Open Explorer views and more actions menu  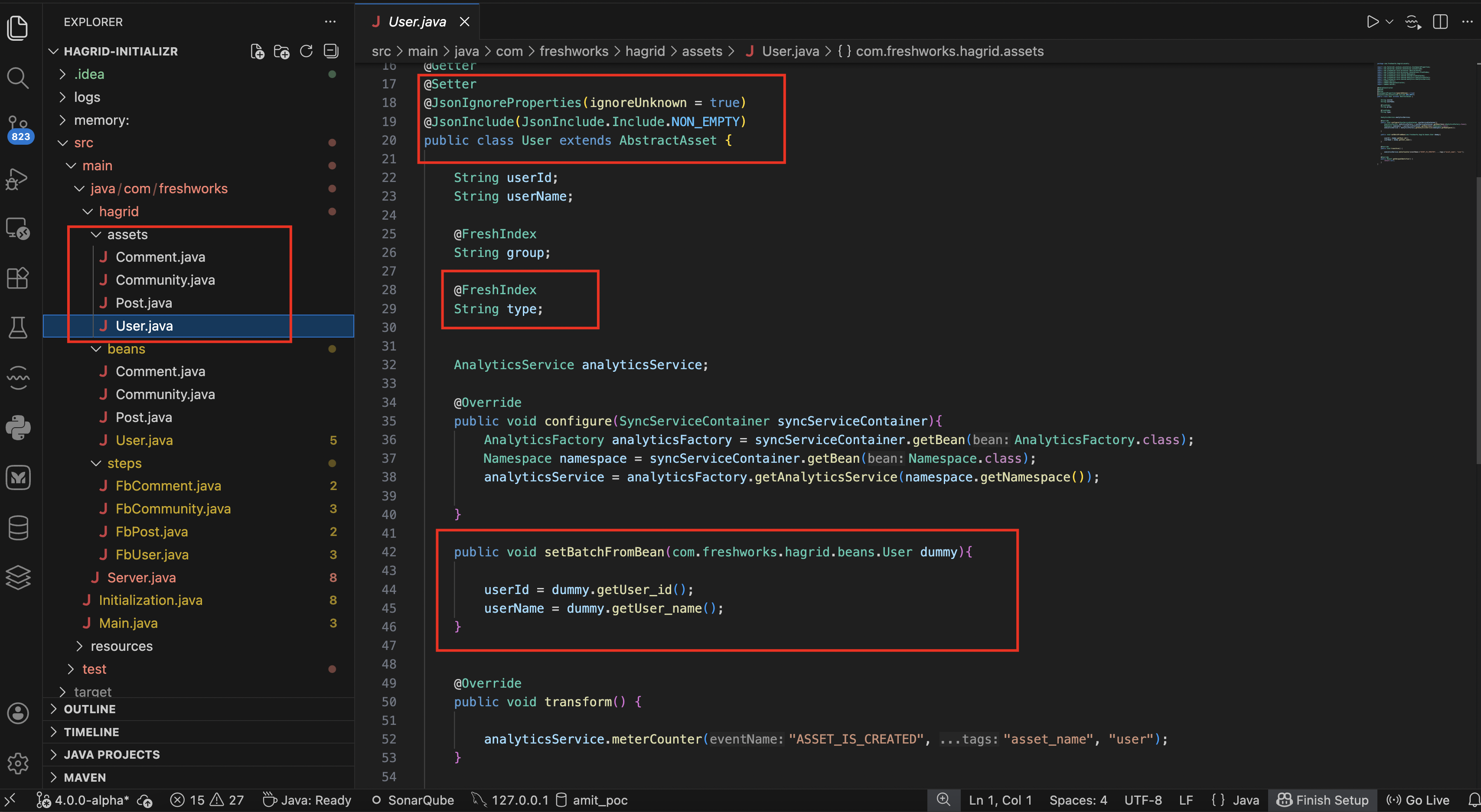point(330,22)
